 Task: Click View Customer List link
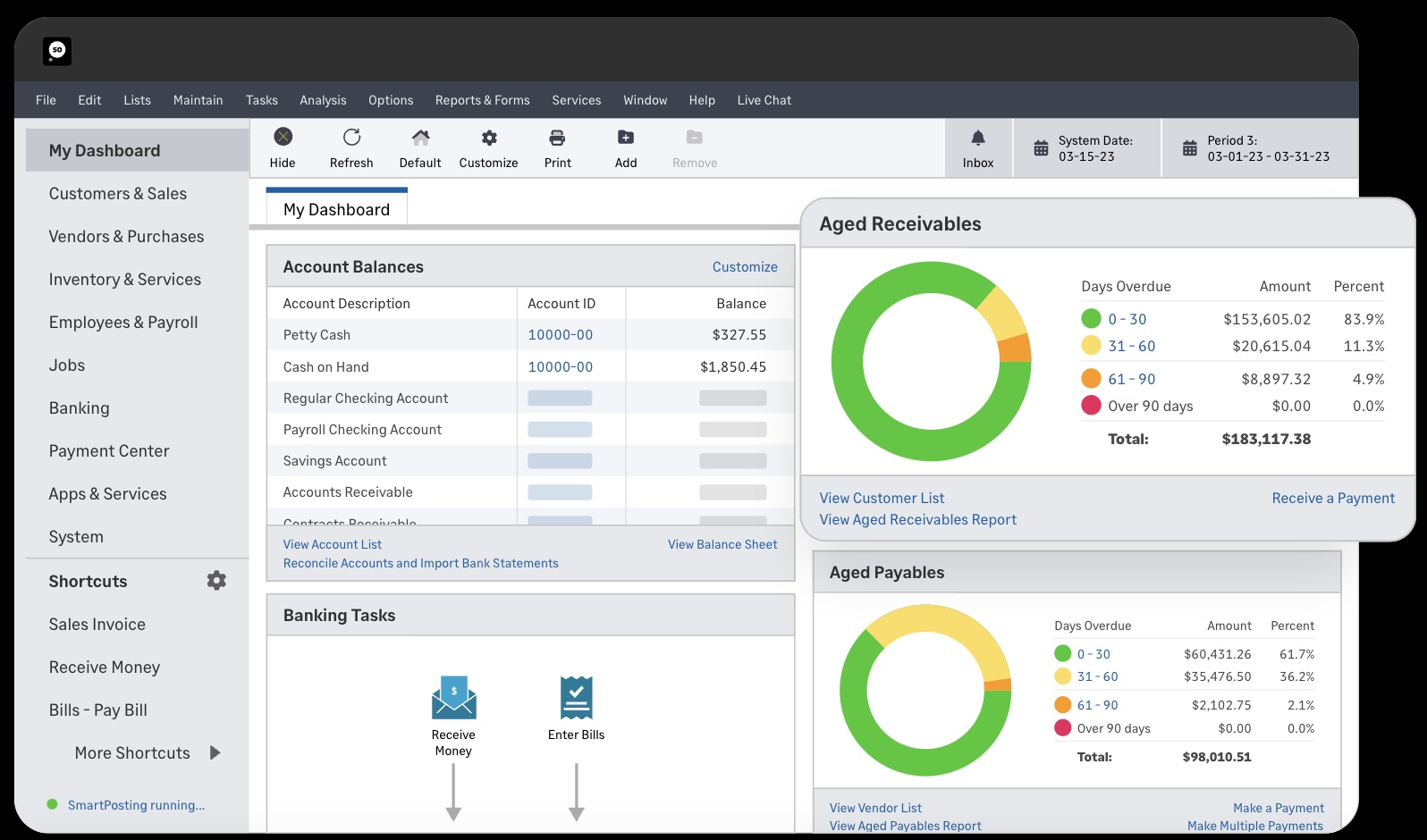tap(882, 498)
